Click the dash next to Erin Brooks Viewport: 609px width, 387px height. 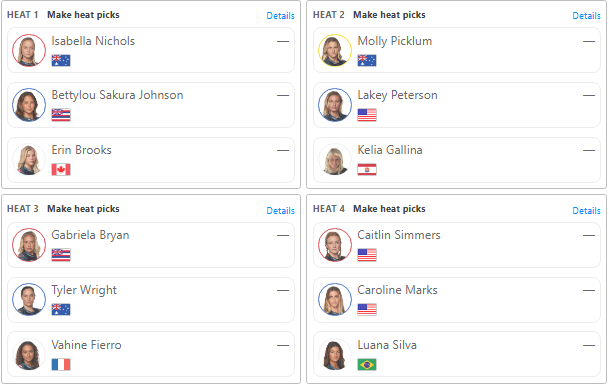[x=283, y=150]
